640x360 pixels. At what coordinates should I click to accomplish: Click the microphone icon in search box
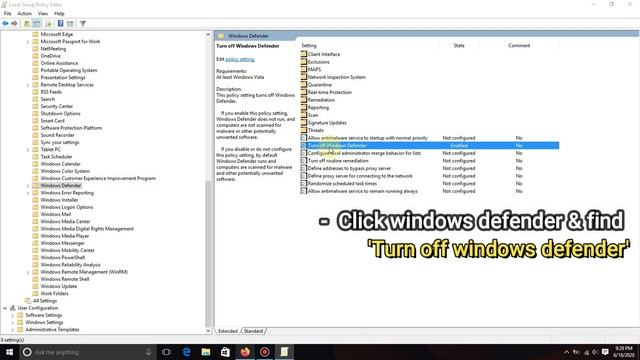(x=149, y=352)
